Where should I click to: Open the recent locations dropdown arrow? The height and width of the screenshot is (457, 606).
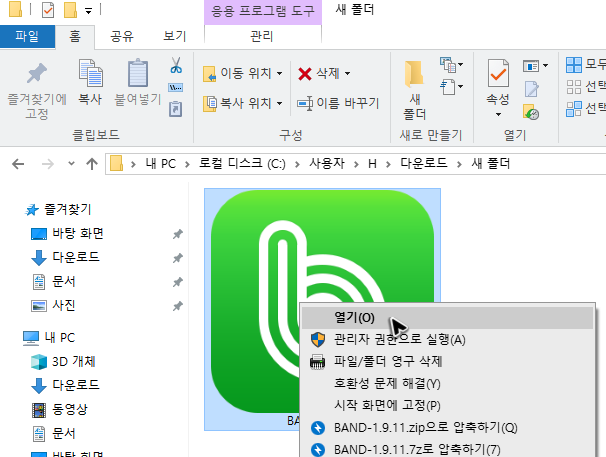pos(71,164)
